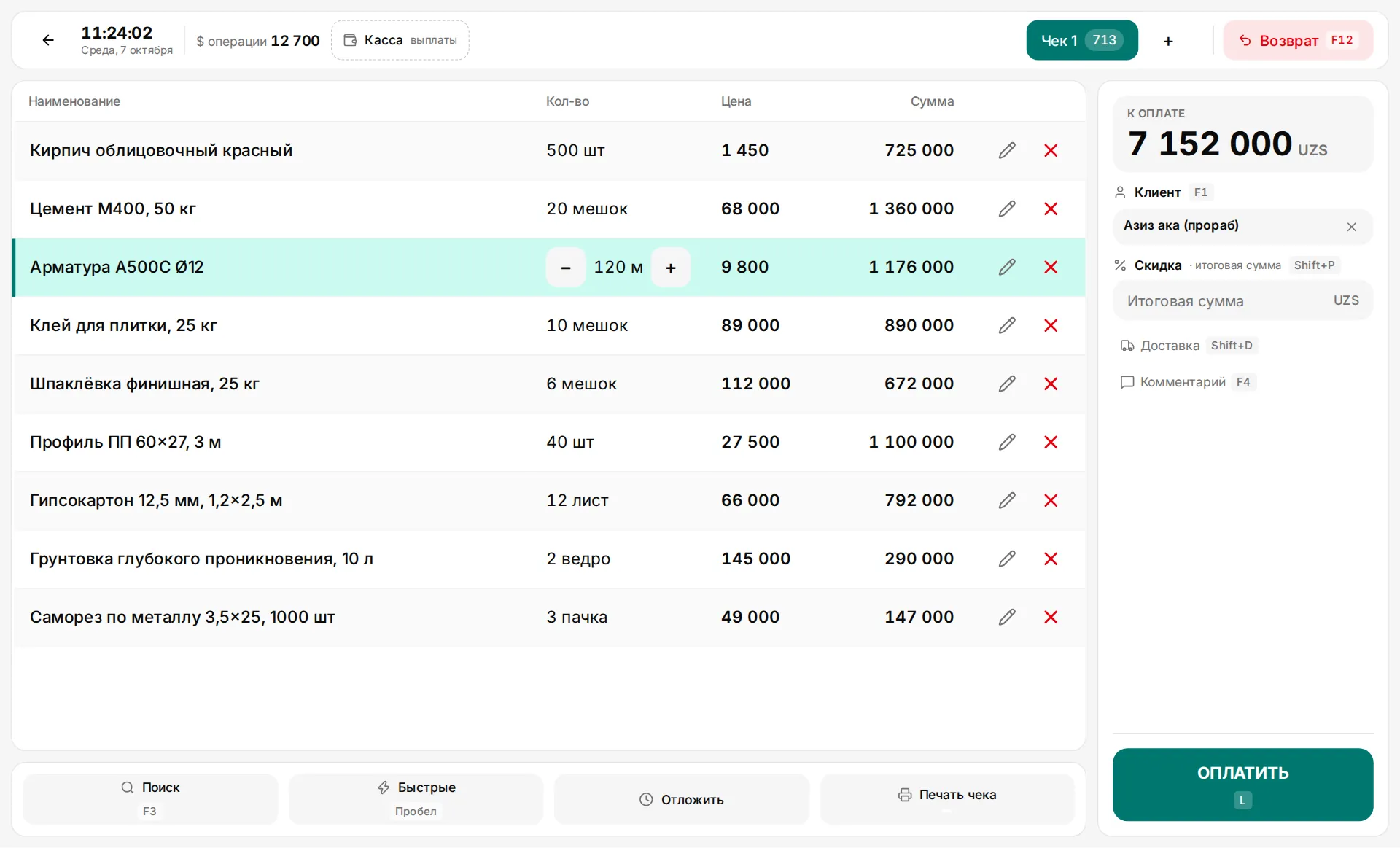The image size is (1400, 848).
Task: Open Возврат F12 return mode
Action: [x=1298, y=40]
